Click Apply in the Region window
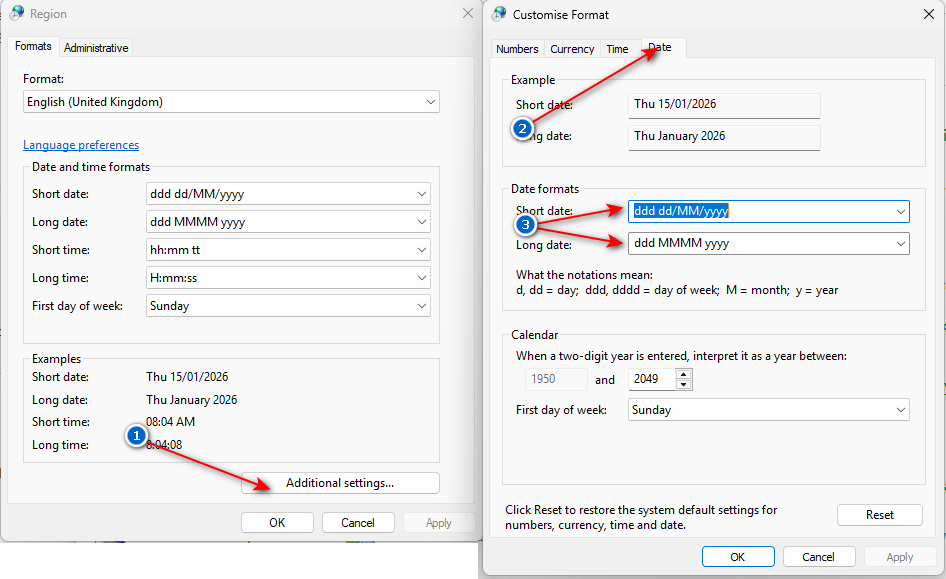 click(x=439, y=523)
